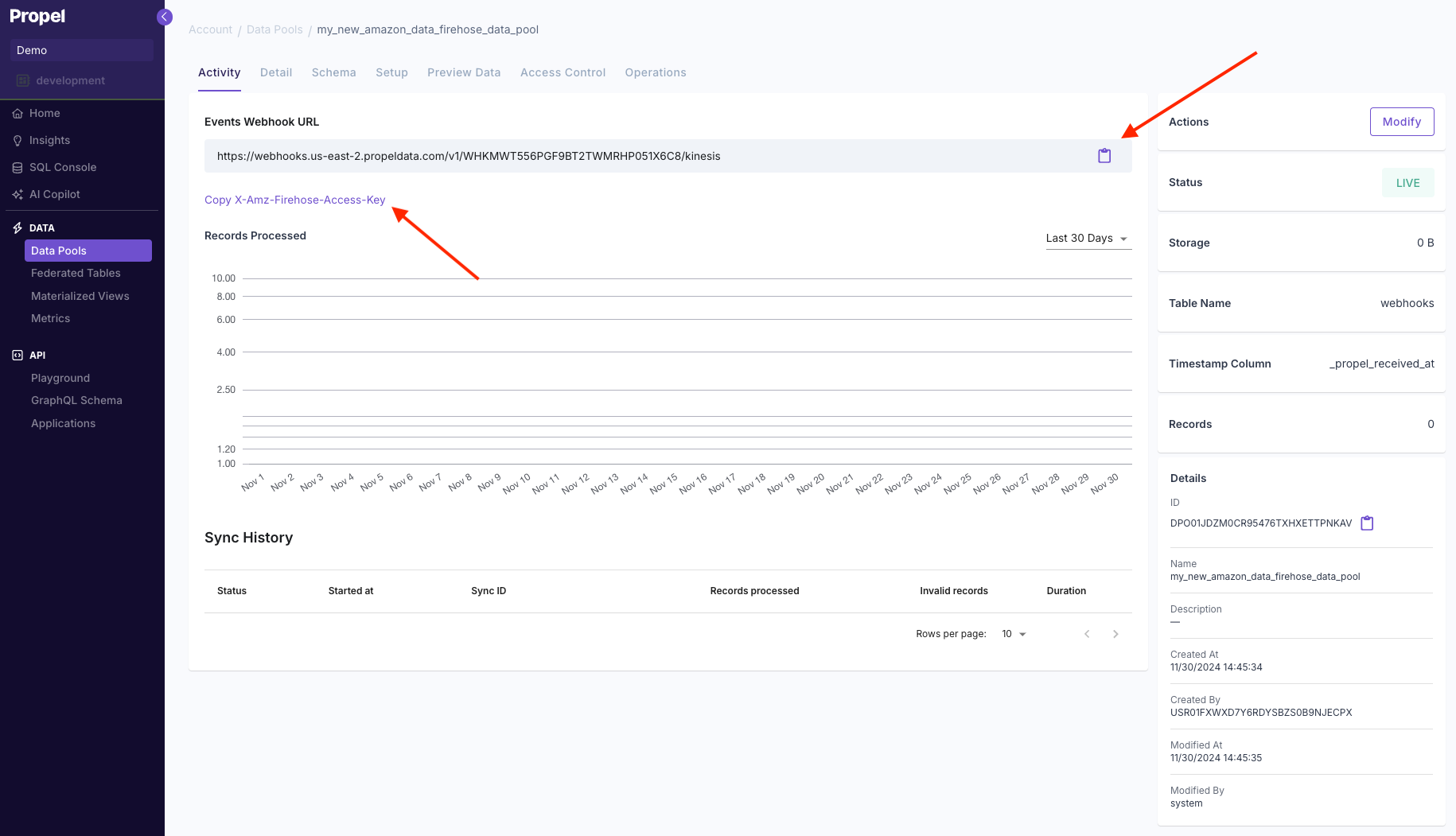Copy X-Amz-Firehose-Access-Key via link
Screen dimensions: 1456x836
pyautogui.click(x=294, y=200)
